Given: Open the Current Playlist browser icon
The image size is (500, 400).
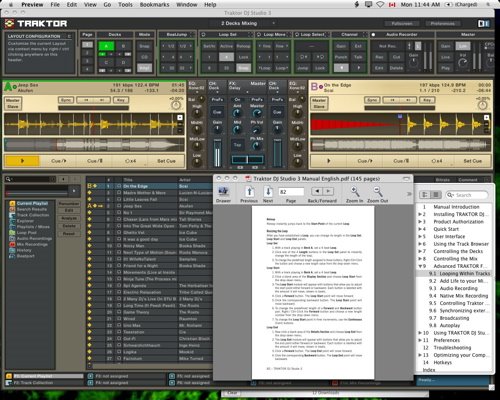Looking at the screenshot, I should pos(12,203).
